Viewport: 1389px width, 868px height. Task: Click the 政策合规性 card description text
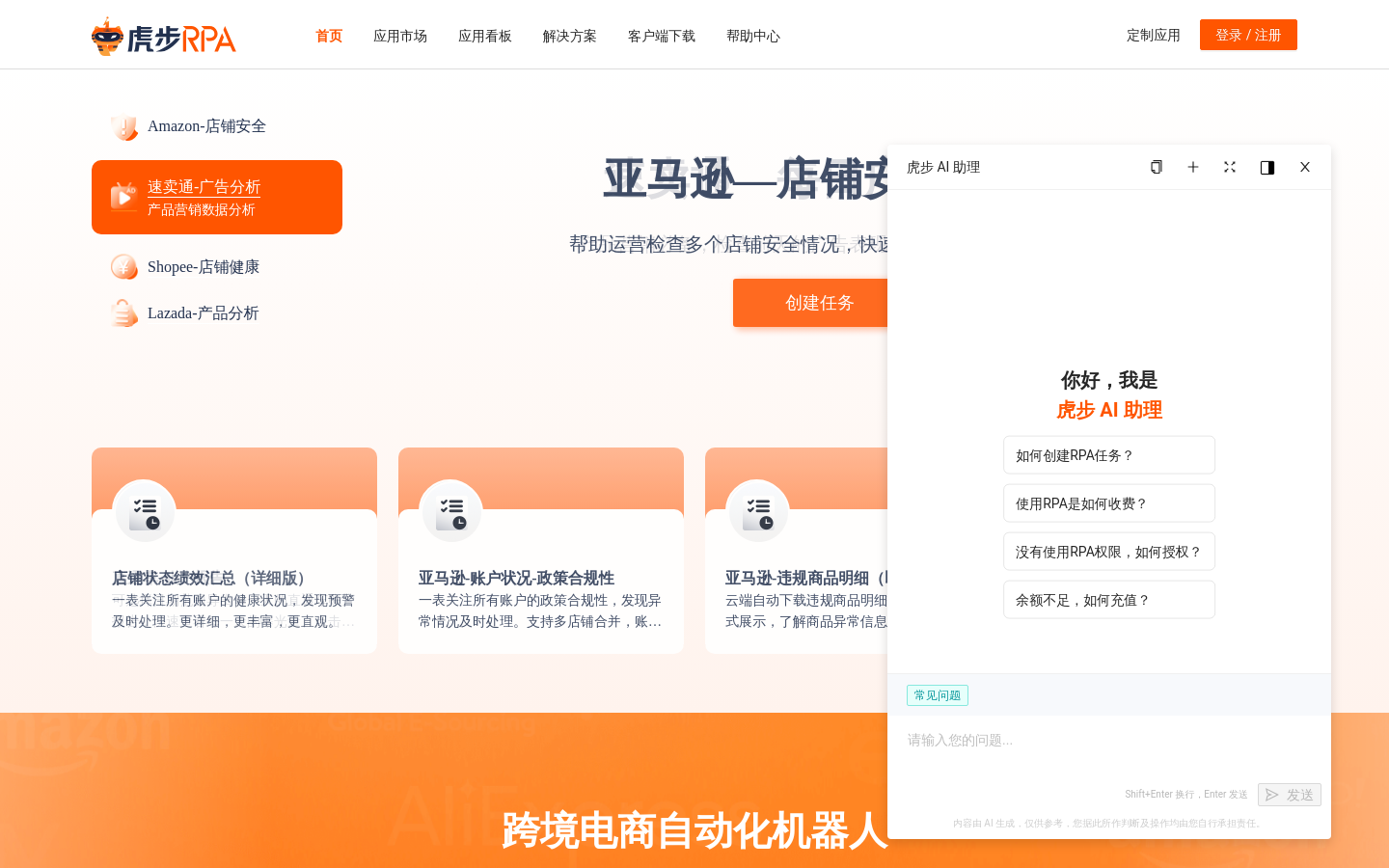[x=540, y=610]
